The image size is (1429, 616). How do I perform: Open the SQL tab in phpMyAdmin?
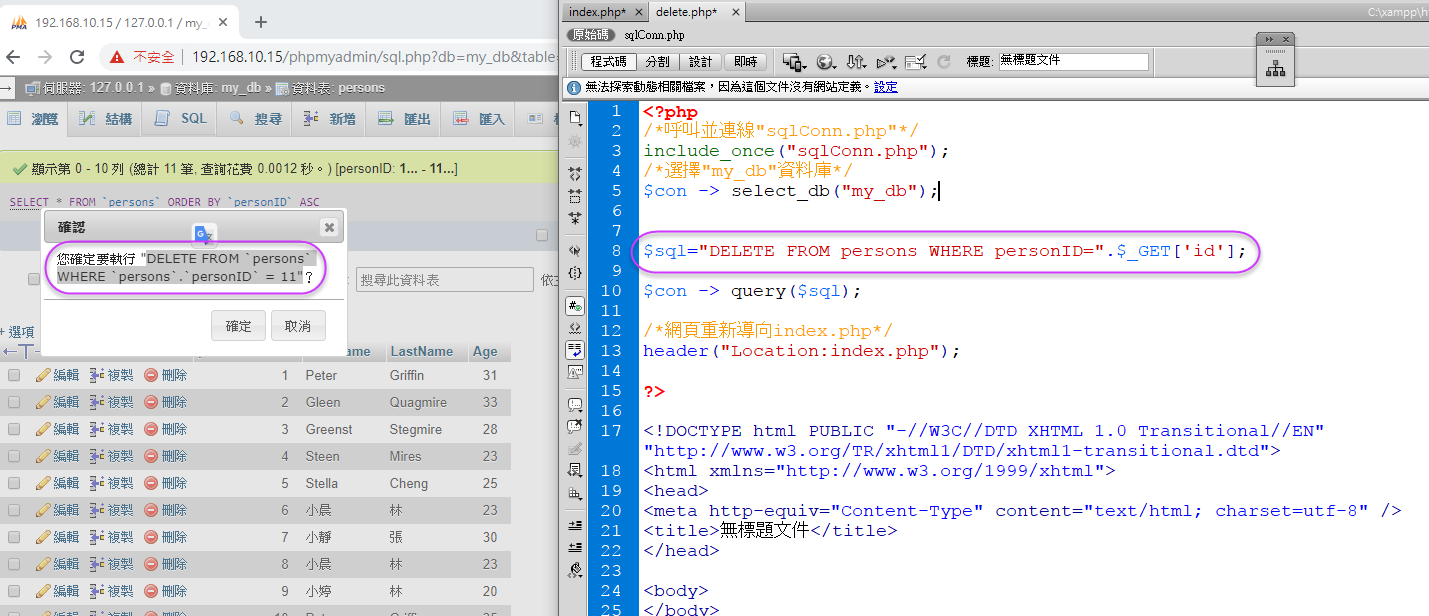[181, 119]
